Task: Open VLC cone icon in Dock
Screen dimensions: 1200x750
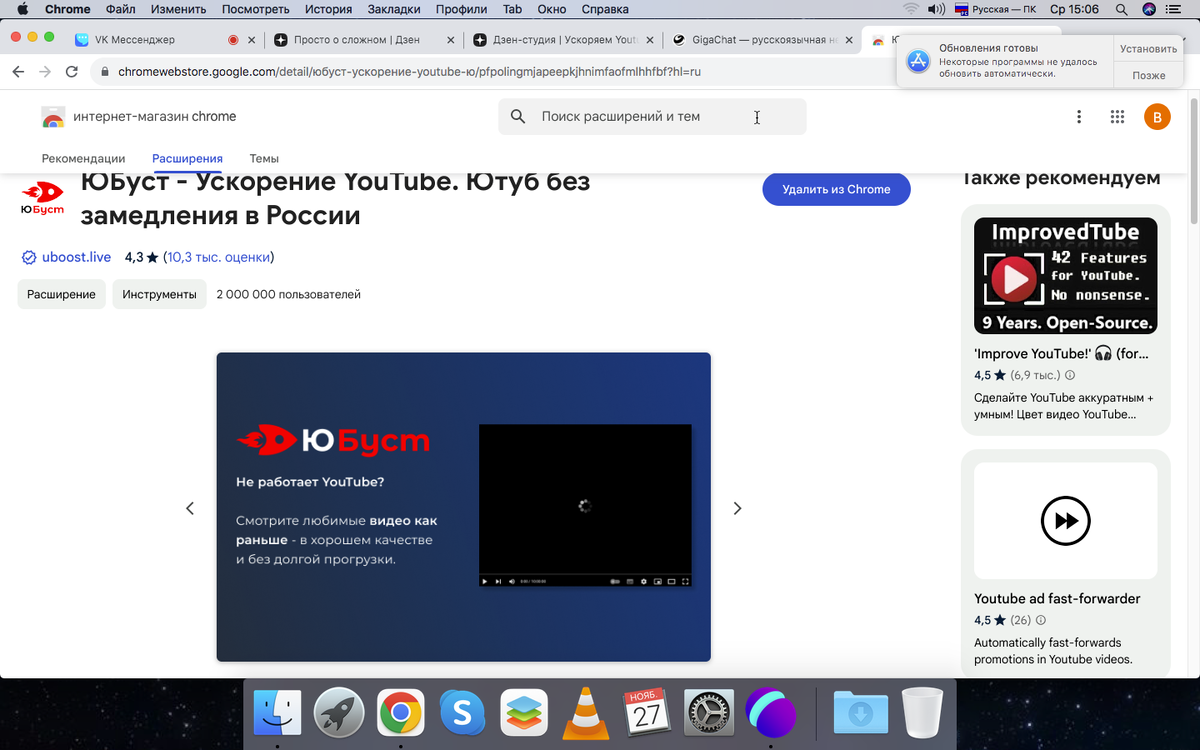Action: tap(585, 713)
